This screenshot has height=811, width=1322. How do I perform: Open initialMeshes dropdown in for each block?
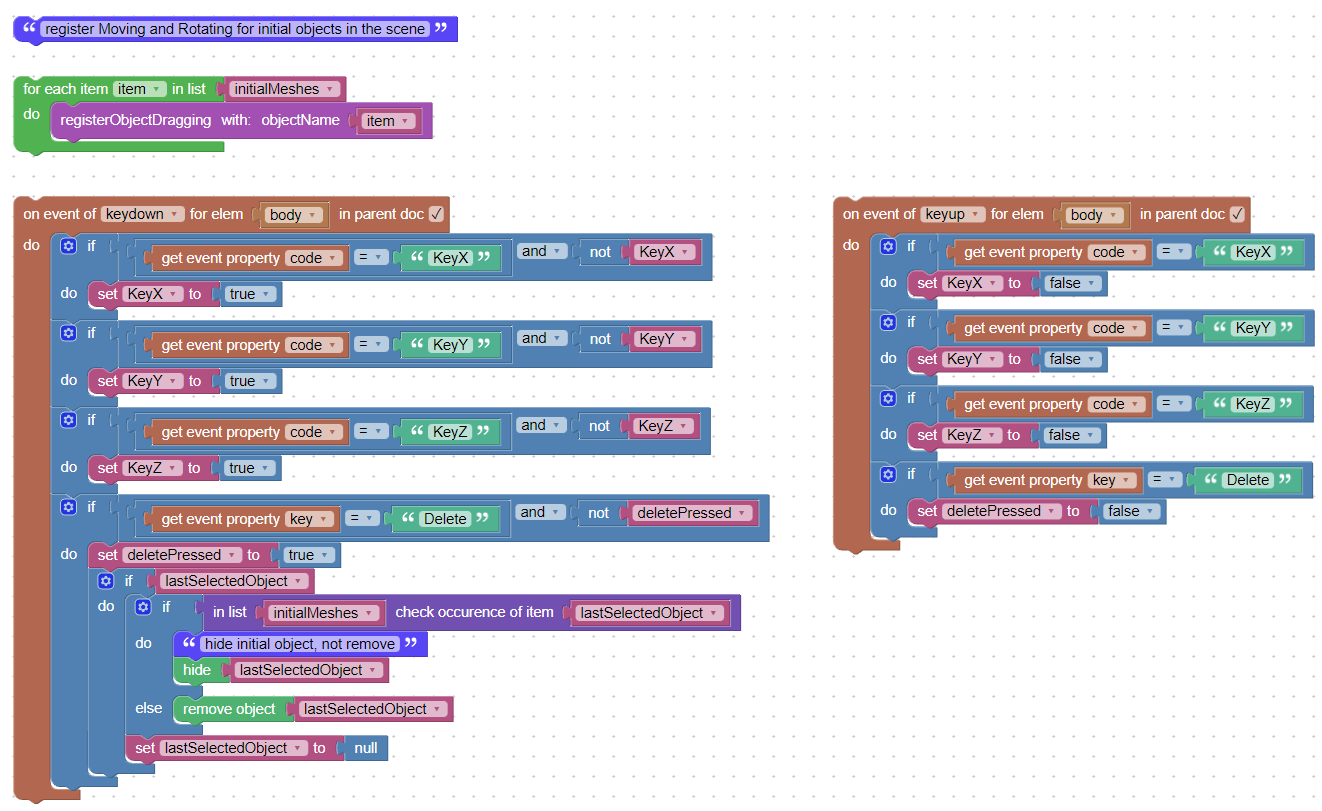285,89
